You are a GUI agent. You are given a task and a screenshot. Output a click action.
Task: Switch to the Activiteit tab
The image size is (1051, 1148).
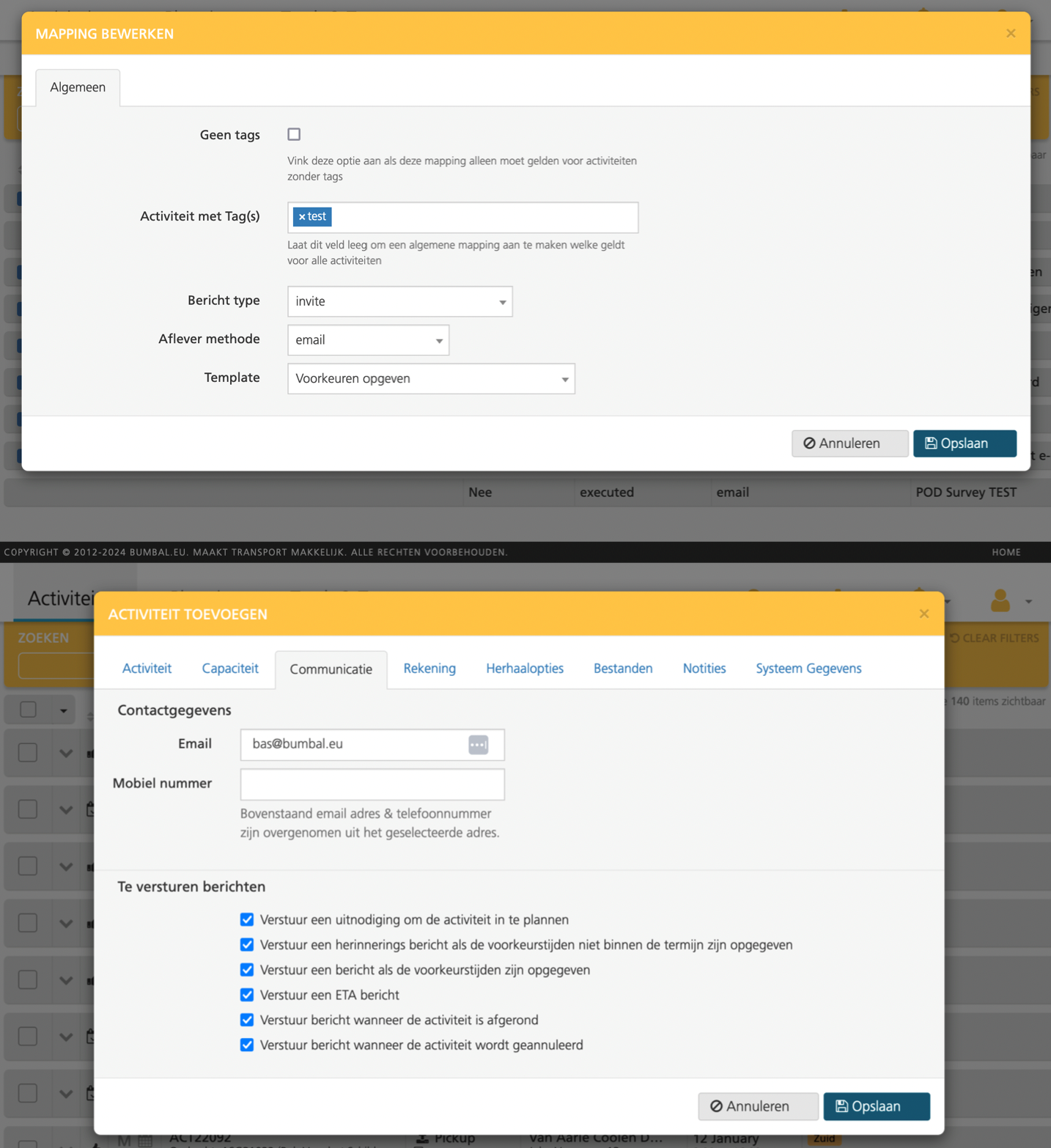pos(147,669)
